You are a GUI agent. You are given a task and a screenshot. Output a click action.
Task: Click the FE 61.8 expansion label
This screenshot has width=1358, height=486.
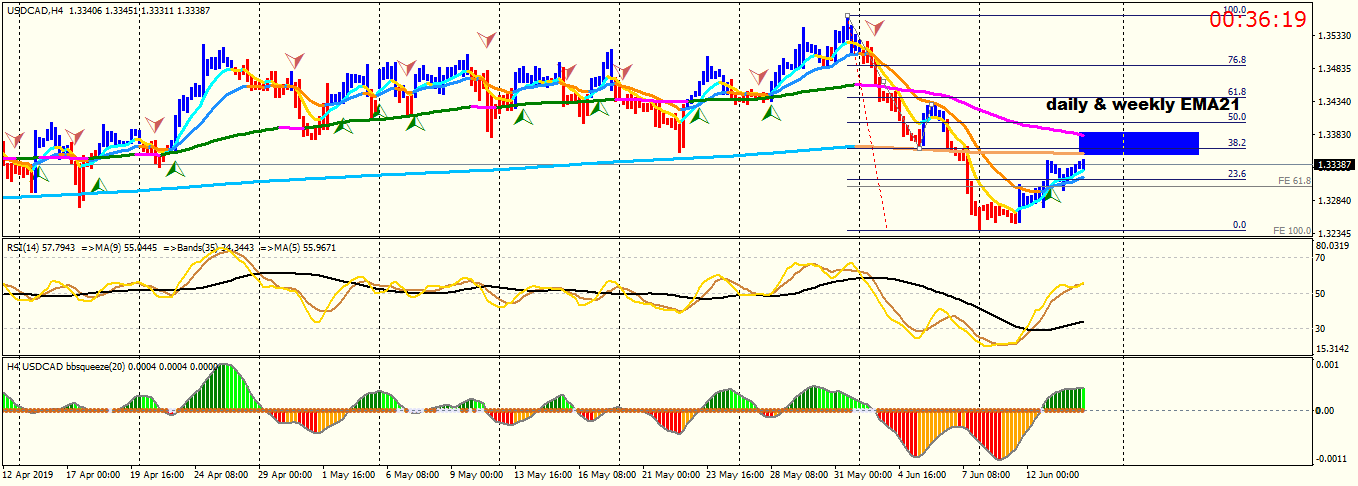[x=1294, y=181]
